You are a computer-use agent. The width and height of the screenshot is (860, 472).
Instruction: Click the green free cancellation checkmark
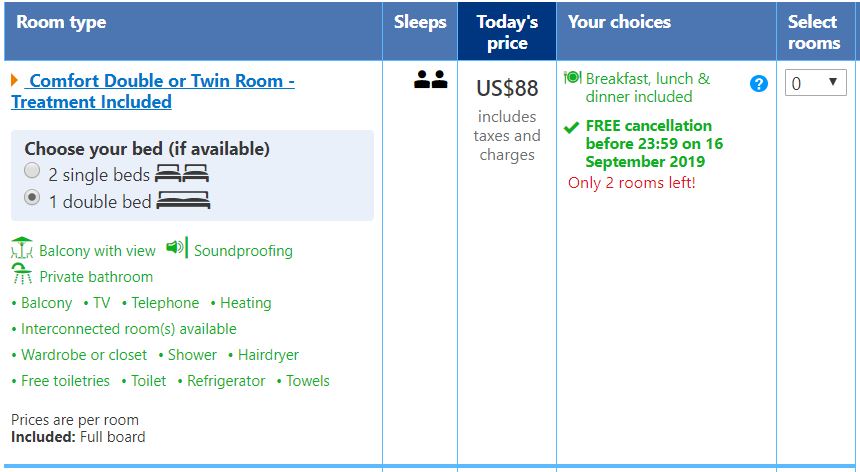571,127
